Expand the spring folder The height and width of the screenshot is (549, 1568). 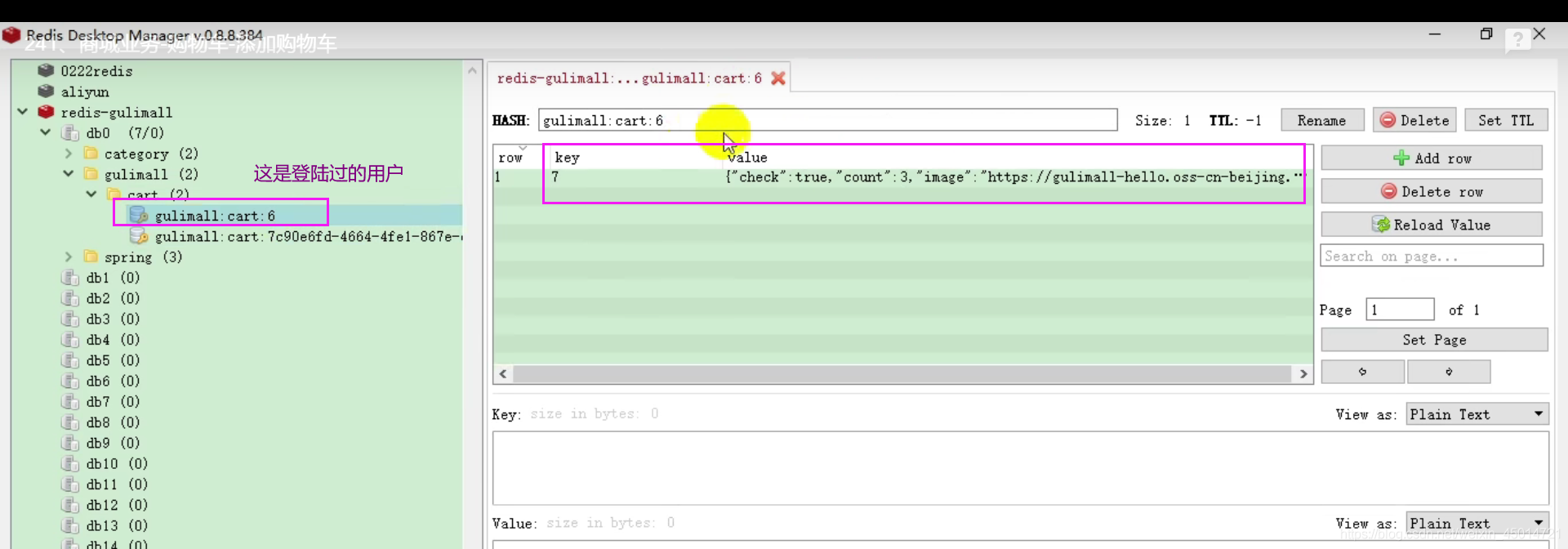tap(68, 257)
